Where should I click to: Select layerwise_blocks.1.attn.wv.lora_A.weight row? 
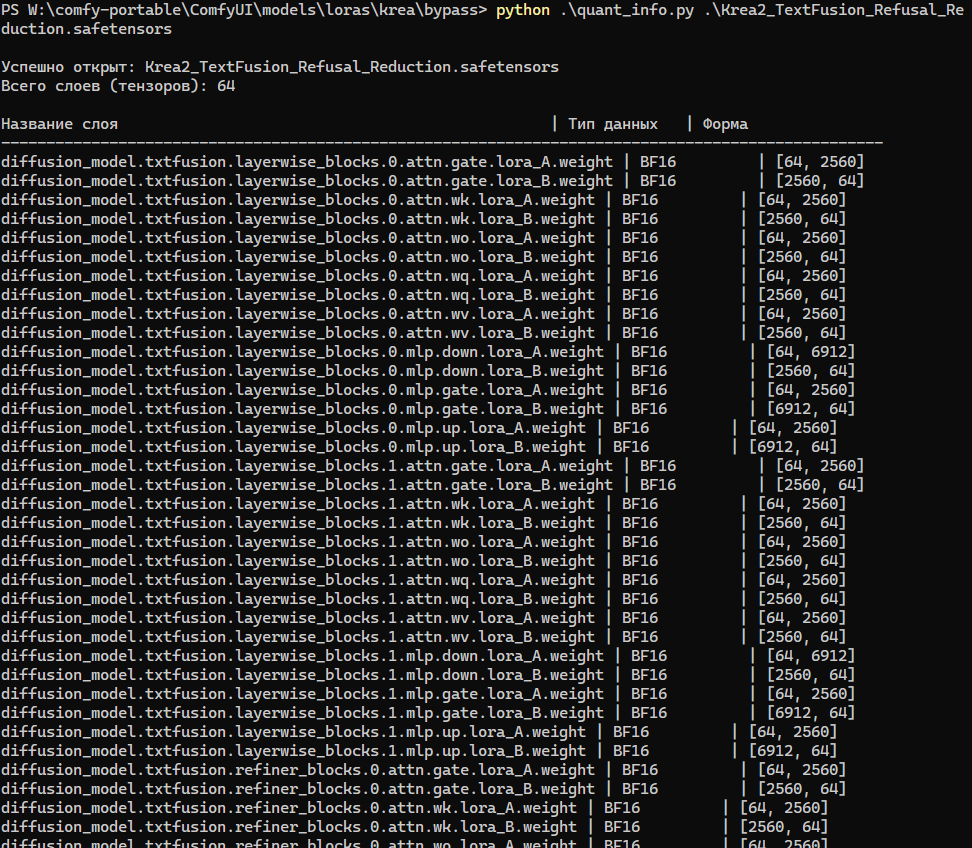point(423,618)
